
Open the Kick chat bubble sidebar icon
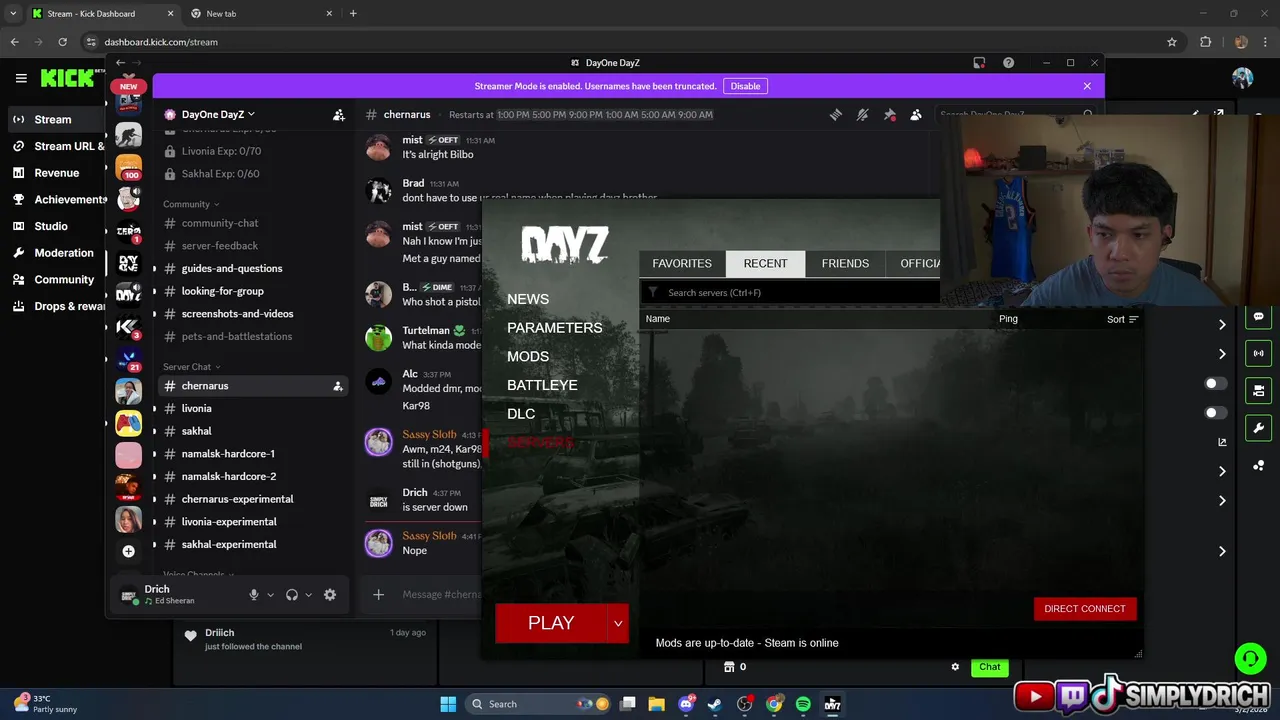point(1258,316)
